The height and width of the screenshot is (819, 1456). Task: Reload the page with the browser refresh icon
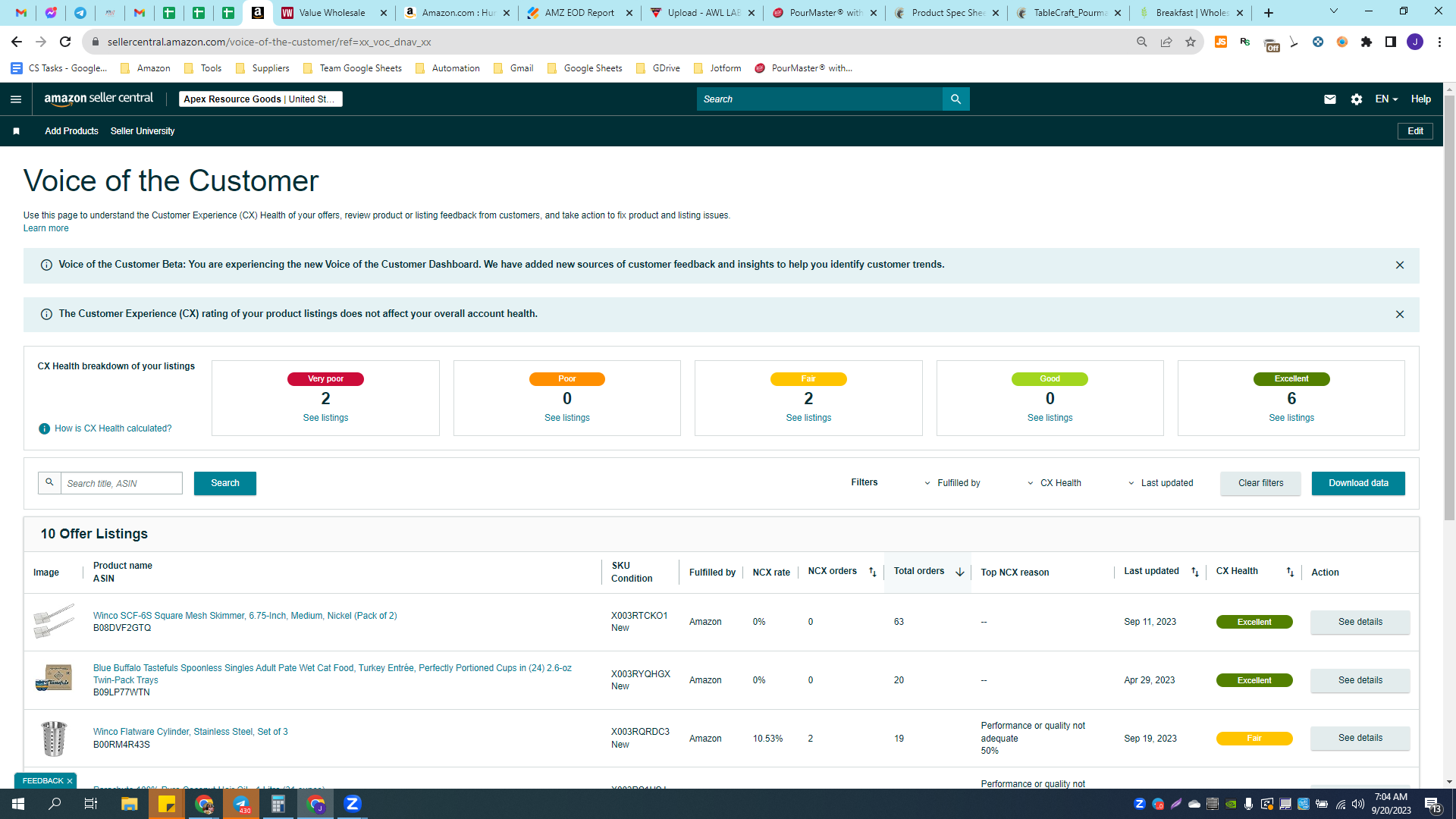[x=65, y=42]
